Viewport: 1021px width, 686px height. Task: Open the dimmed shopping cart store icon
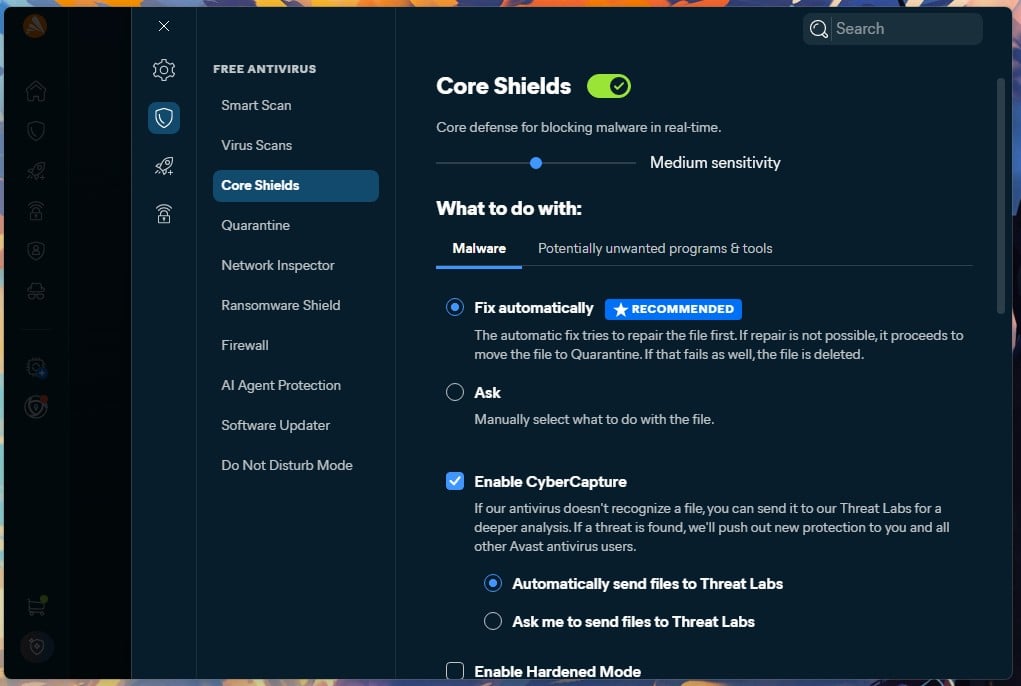pos(36,606)
